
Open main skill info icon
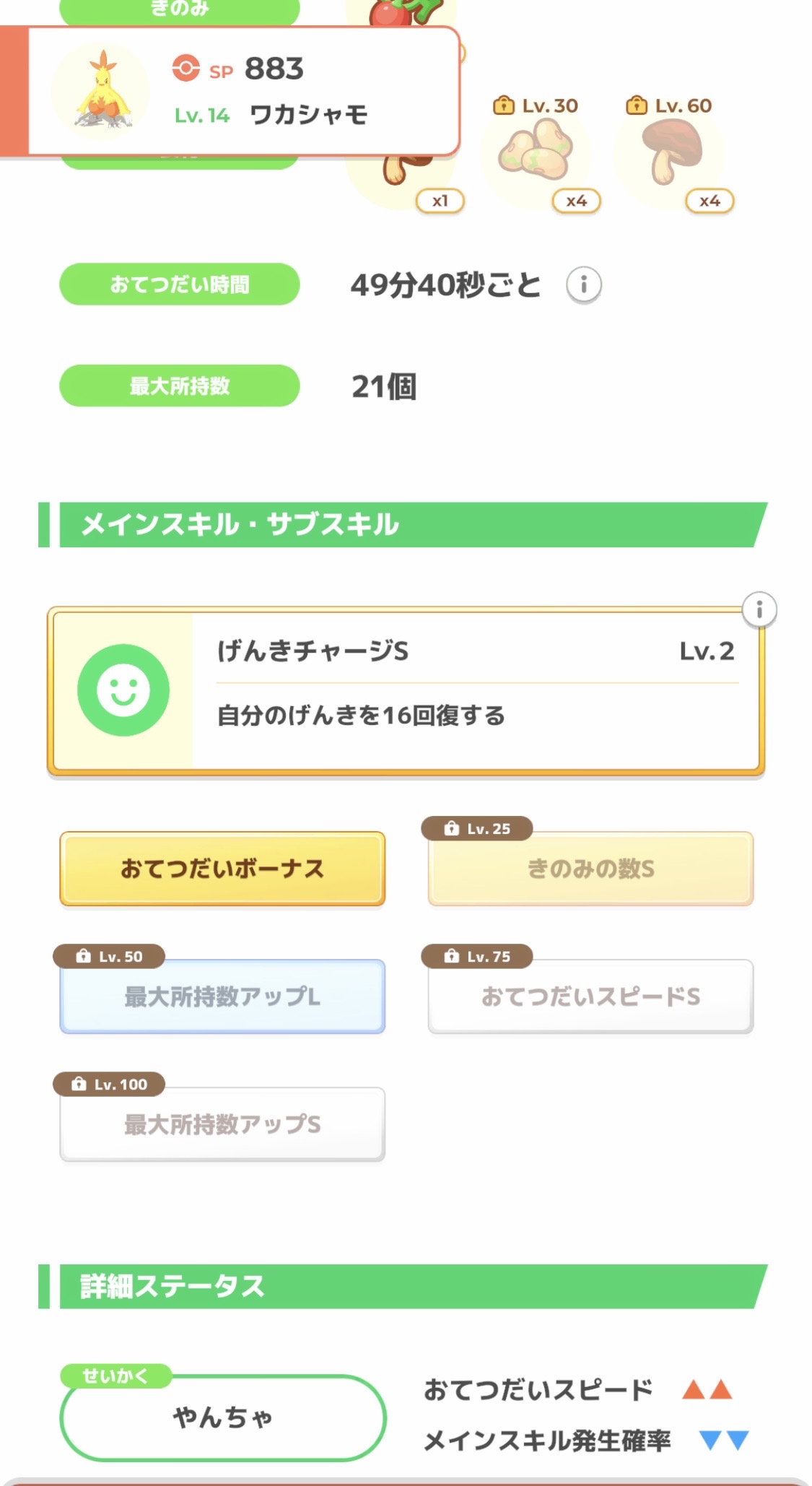point(759,610)
